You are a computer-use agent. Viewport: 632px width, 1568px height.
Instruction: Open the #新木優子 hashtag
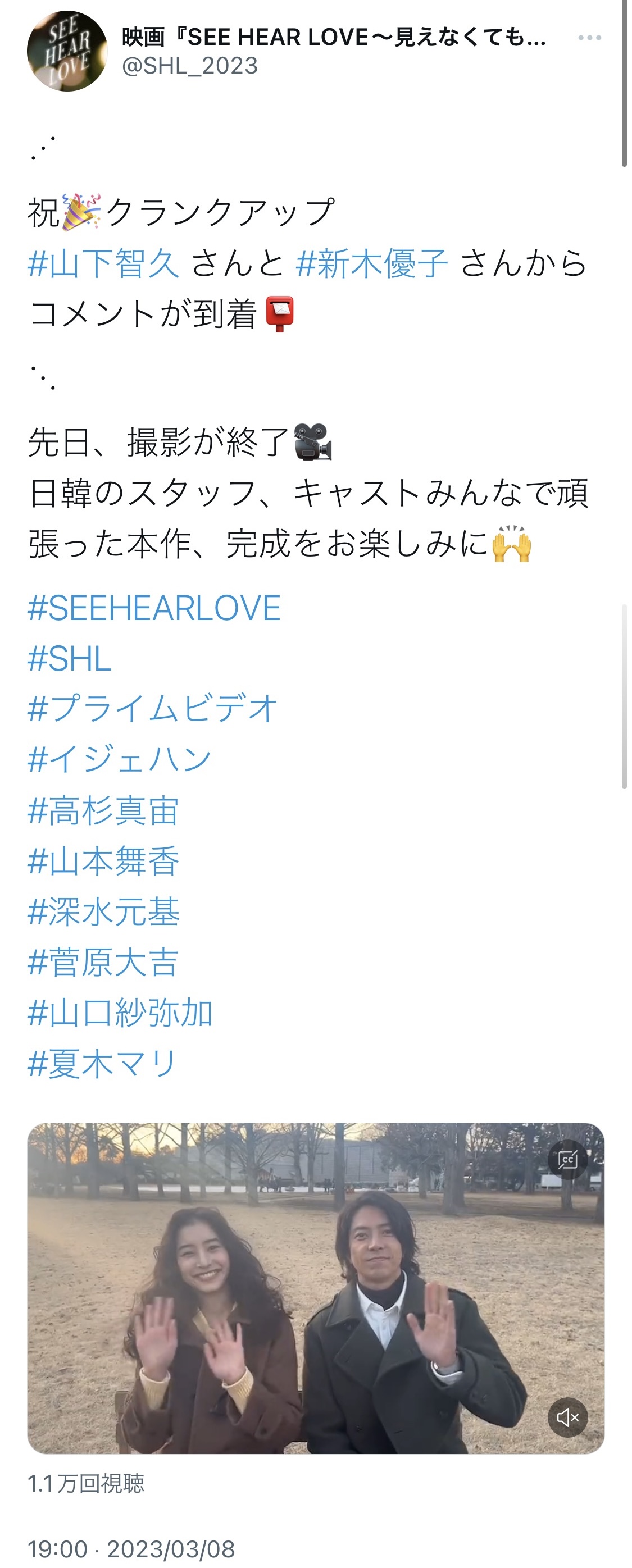[372, 263]
